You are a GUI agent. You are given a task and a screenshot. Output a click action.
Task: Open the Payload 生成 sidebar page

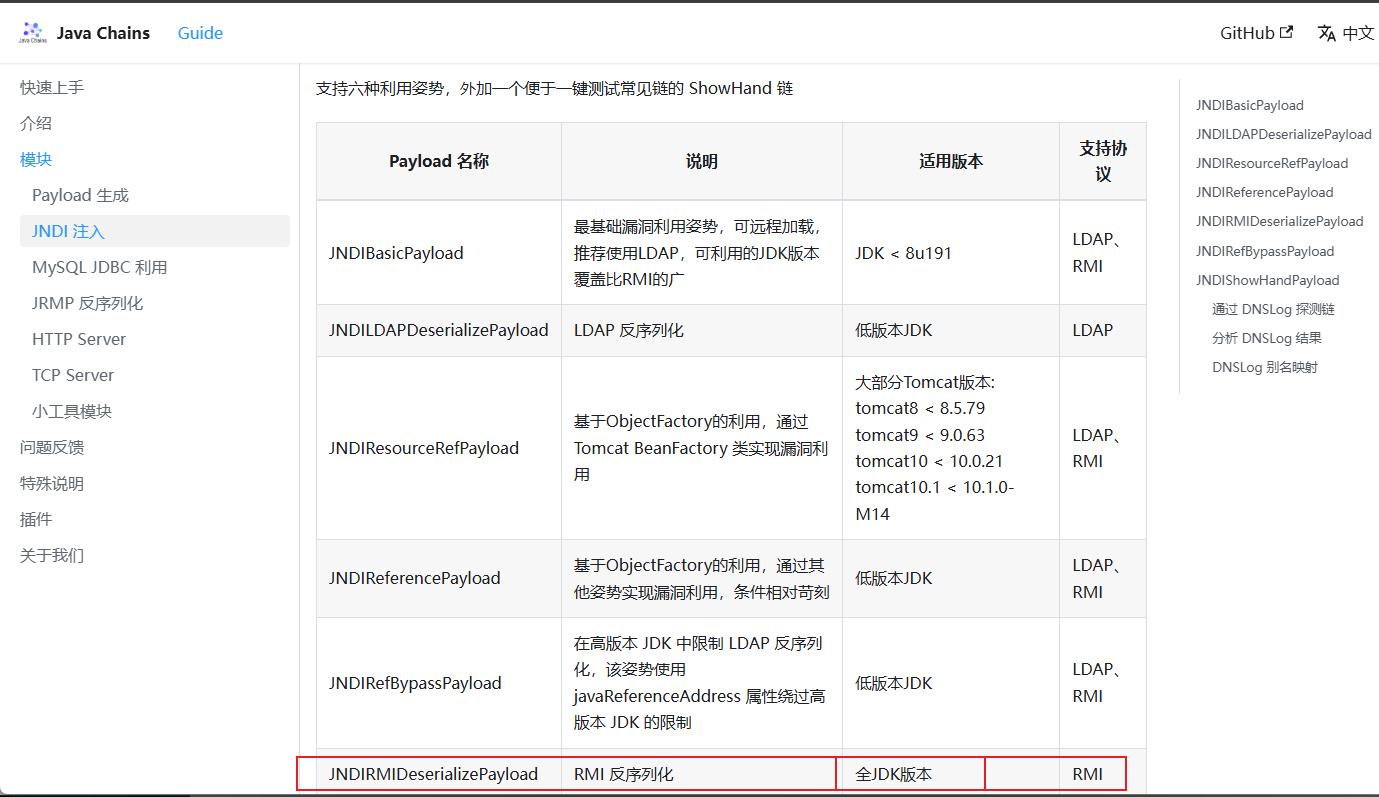pos(80,196)
